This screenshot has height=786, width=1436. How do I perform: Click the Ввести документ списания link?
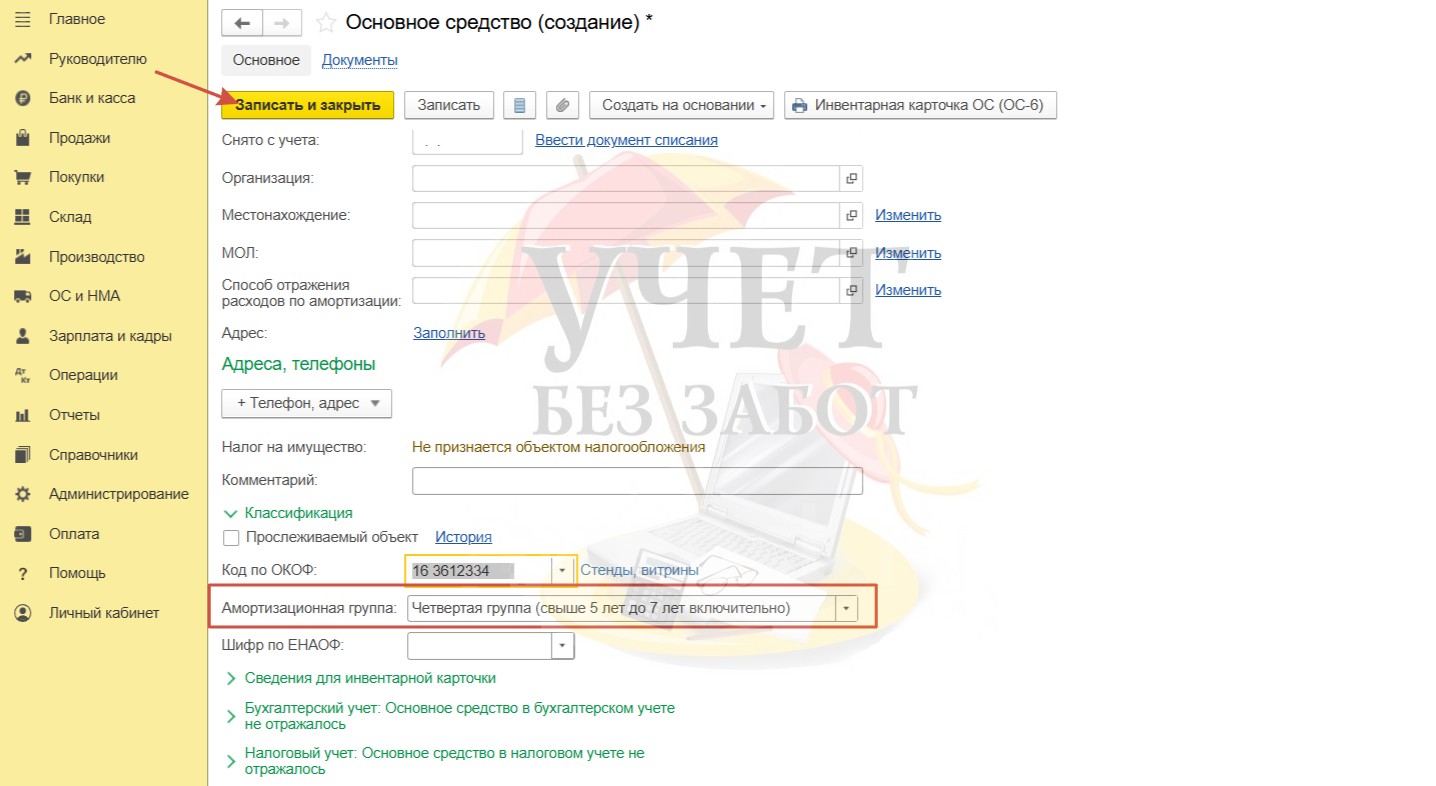coord(626,140)
